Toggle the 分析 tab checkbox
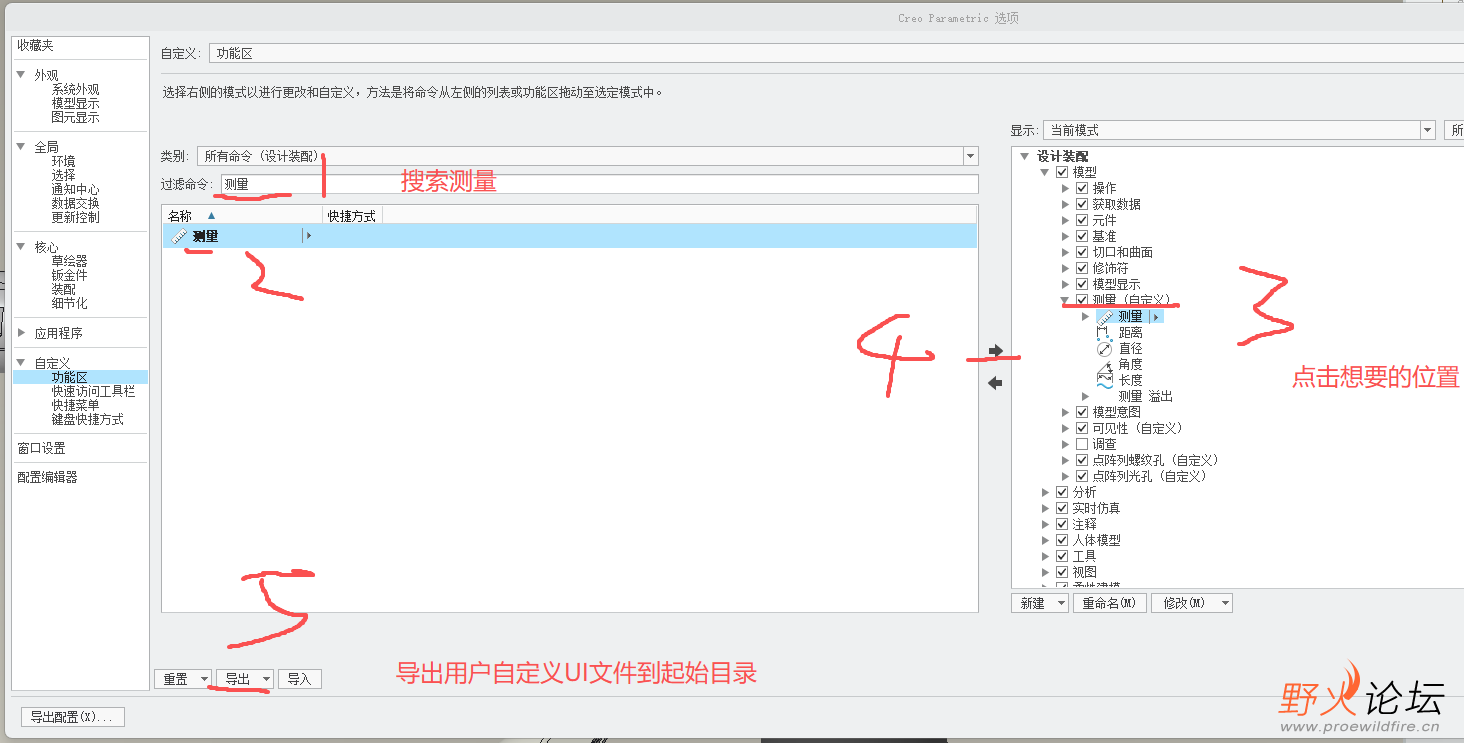Image resolution: width=1464 pixels, height=743 pixels. coord(1062,492)
